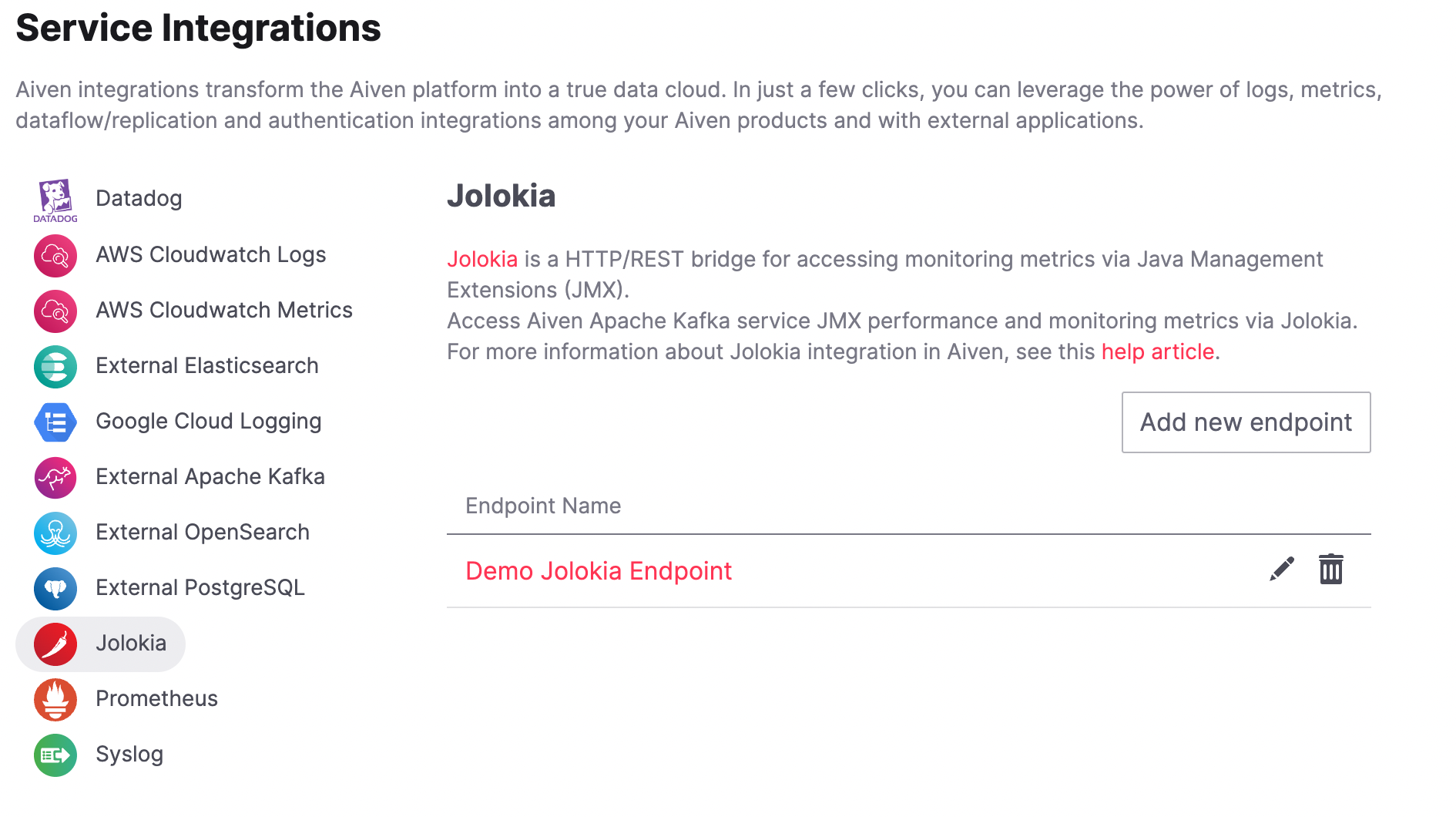
Task: Click the AWS Cloudwatch Logs icon
Action: click(x=55, y=255)
